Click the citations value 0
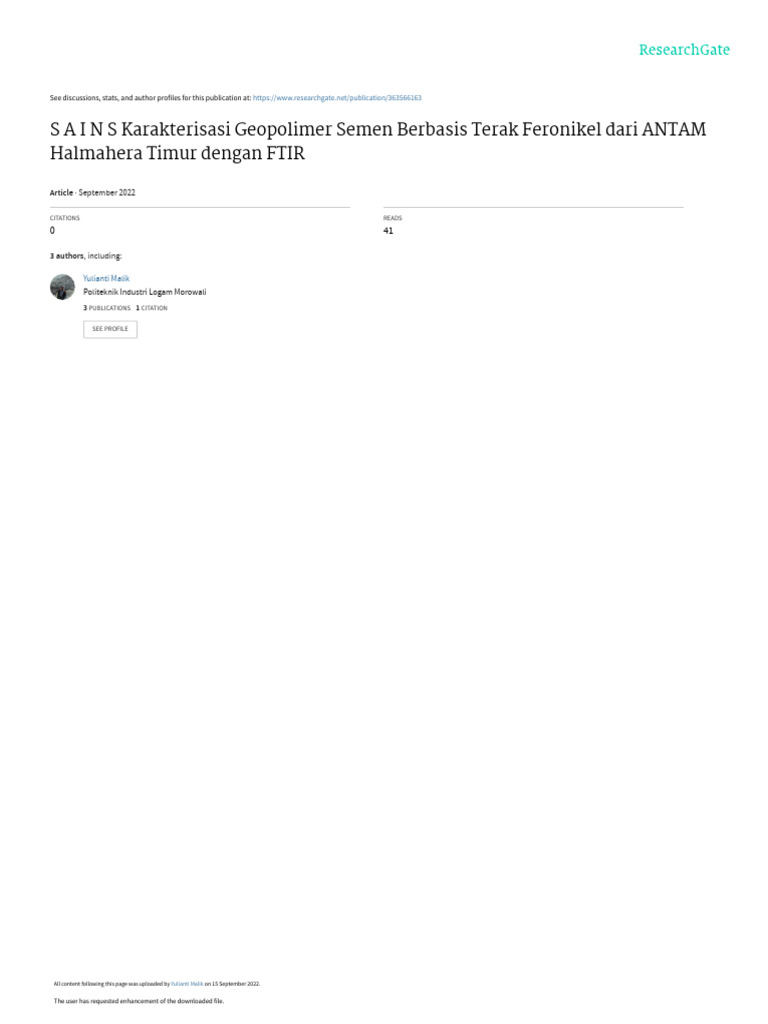 pos(52,231)
